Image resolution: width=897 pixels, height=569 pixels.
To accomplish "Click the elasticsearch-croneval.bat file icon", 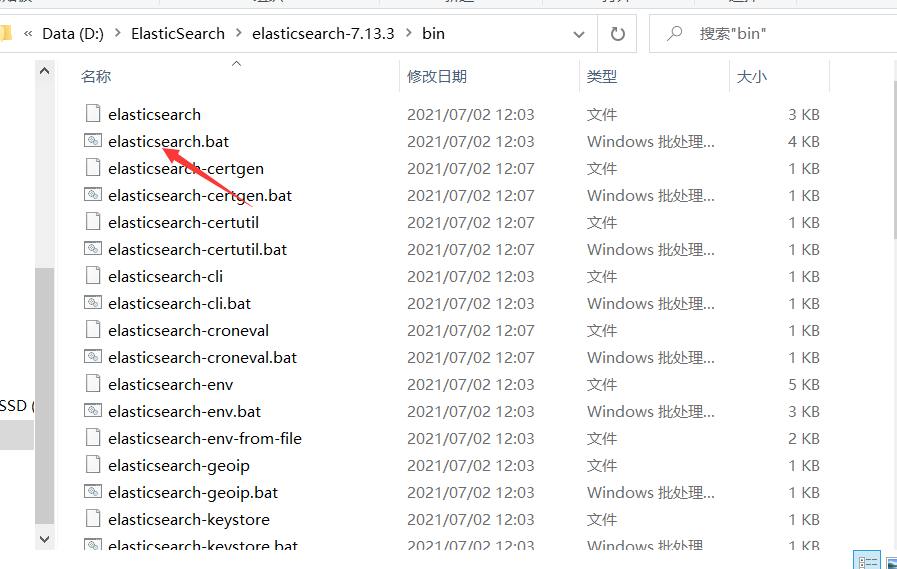I will pyautogui.click(x=93, y=356).
